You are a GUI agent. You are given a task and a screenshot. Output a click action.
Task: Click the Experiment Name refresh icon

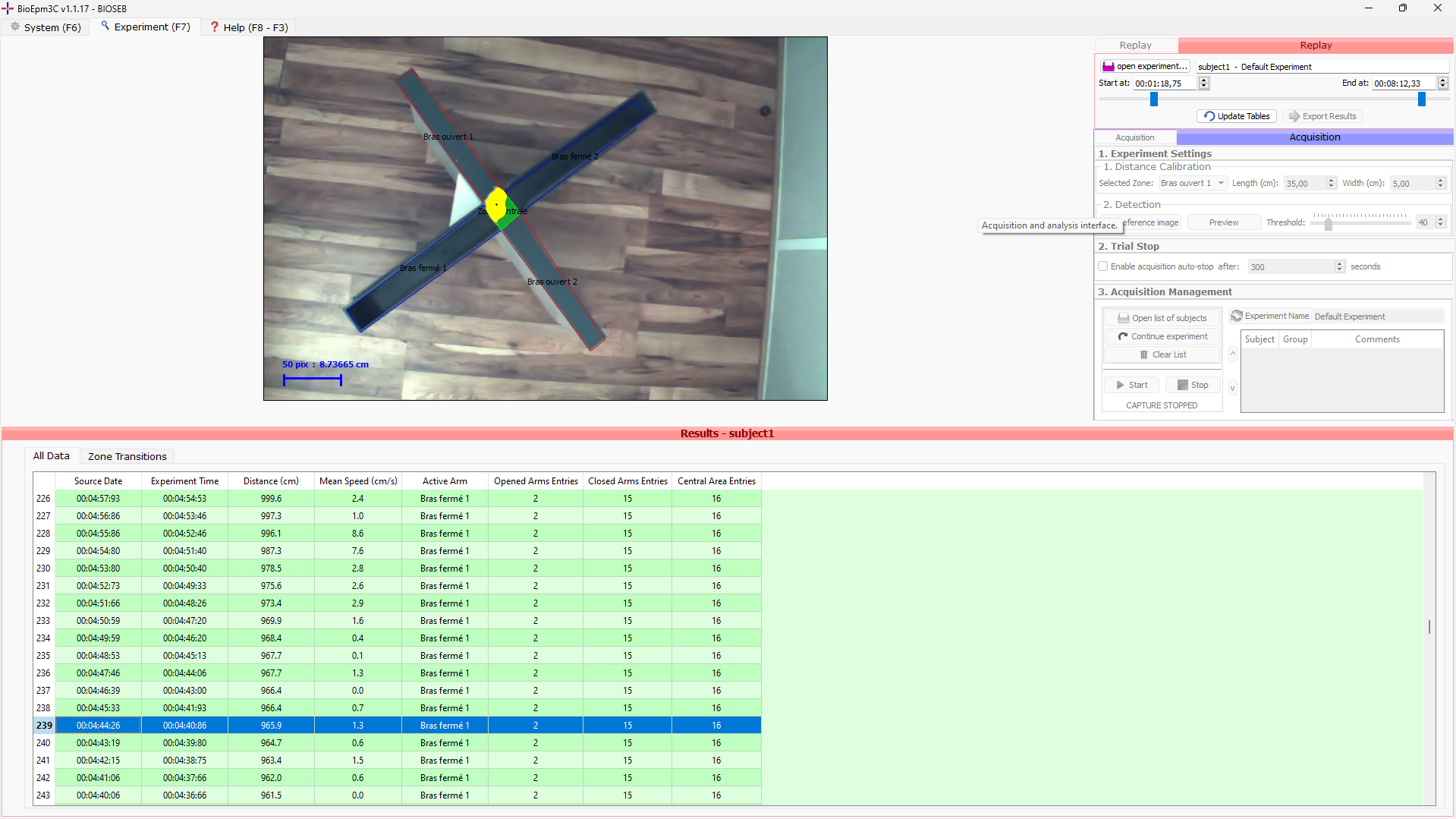(x=1236, y=316)
